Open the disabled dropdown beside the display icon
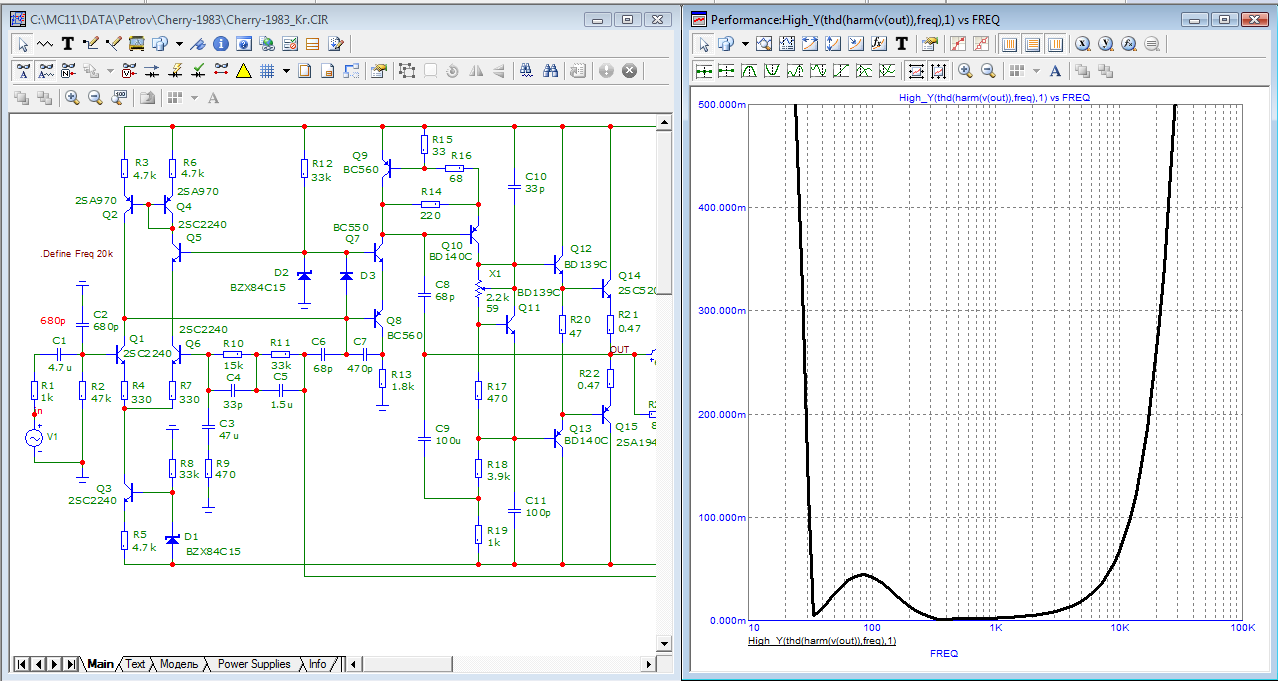Image resolution: width=1278 pixels, height=681 pixels. 110,71
